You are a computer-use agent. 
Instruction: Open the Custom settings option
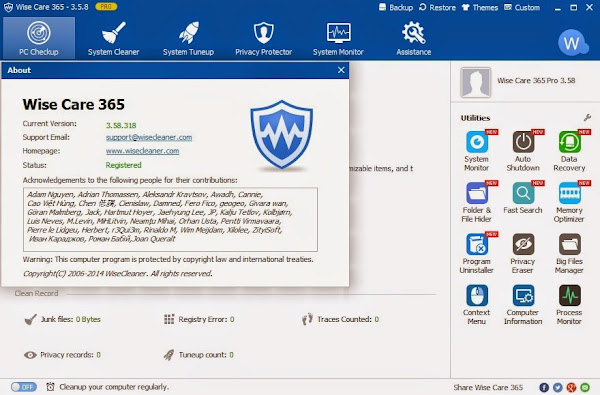tap(522, 7)
